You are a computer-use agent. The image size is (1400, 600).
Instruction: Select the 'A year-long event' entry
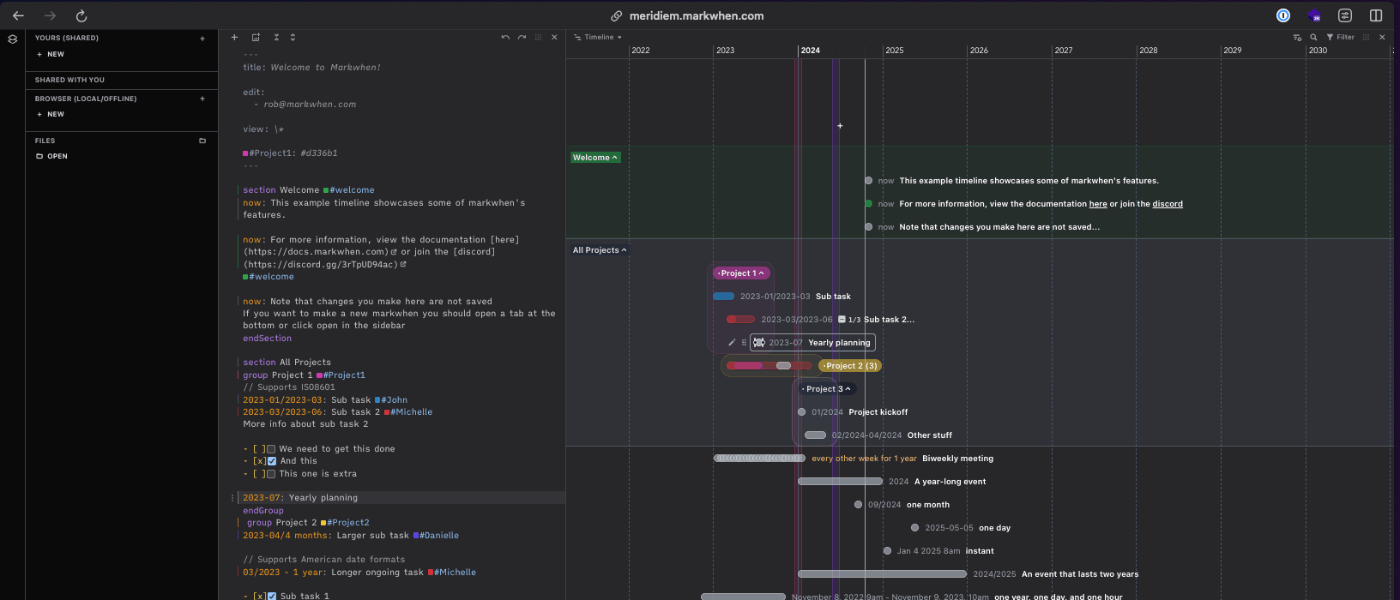click(892, 481)
